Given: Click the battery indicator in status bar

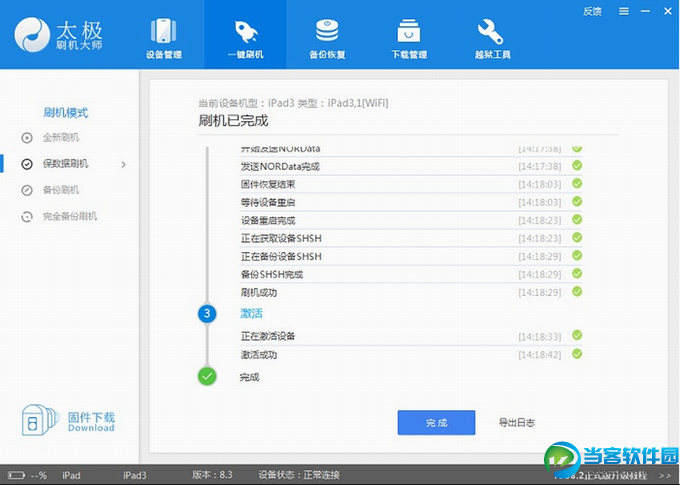Looking at the screenshot, I should pyautogui.click(x=19, y=475).
